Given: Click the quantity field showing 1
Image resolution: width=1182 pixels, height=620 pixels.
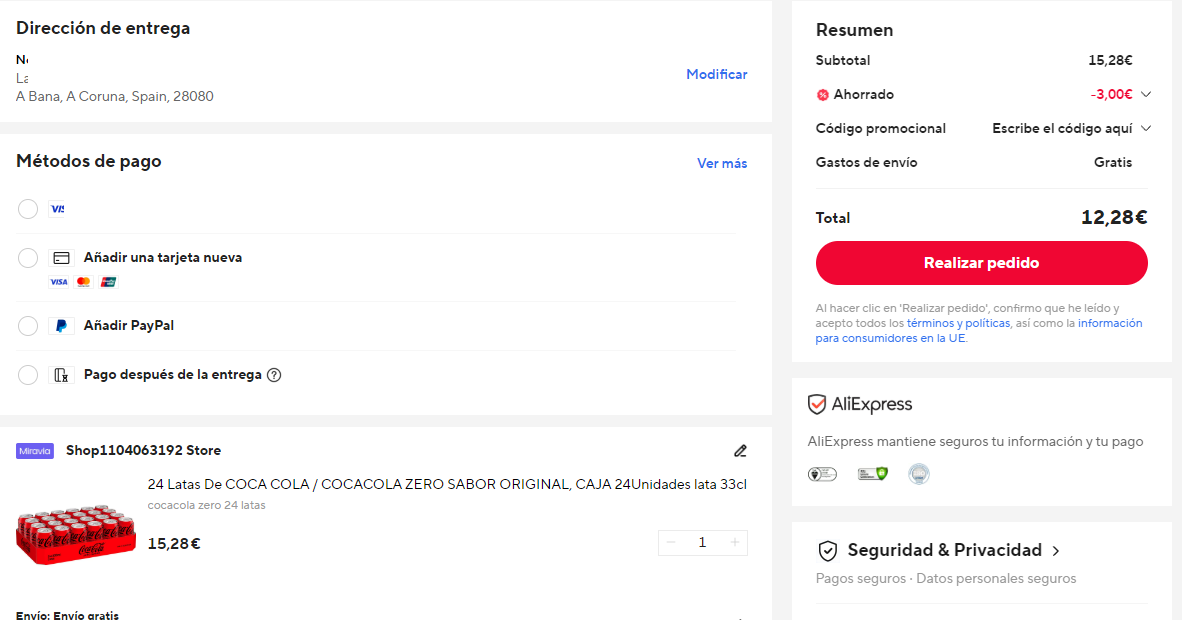Looking at the screenshot, I should 703,542.
